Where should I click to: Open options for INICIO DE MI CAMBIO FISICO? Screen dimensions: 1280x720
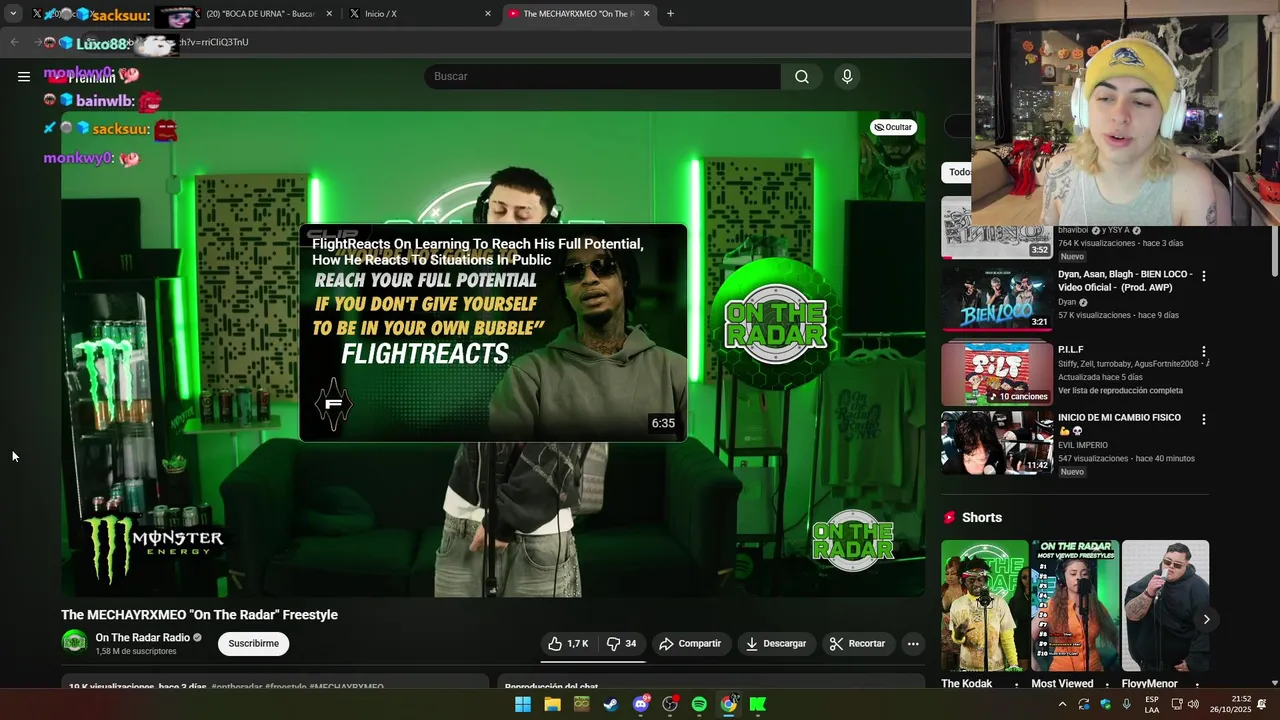coord(1204,420)
